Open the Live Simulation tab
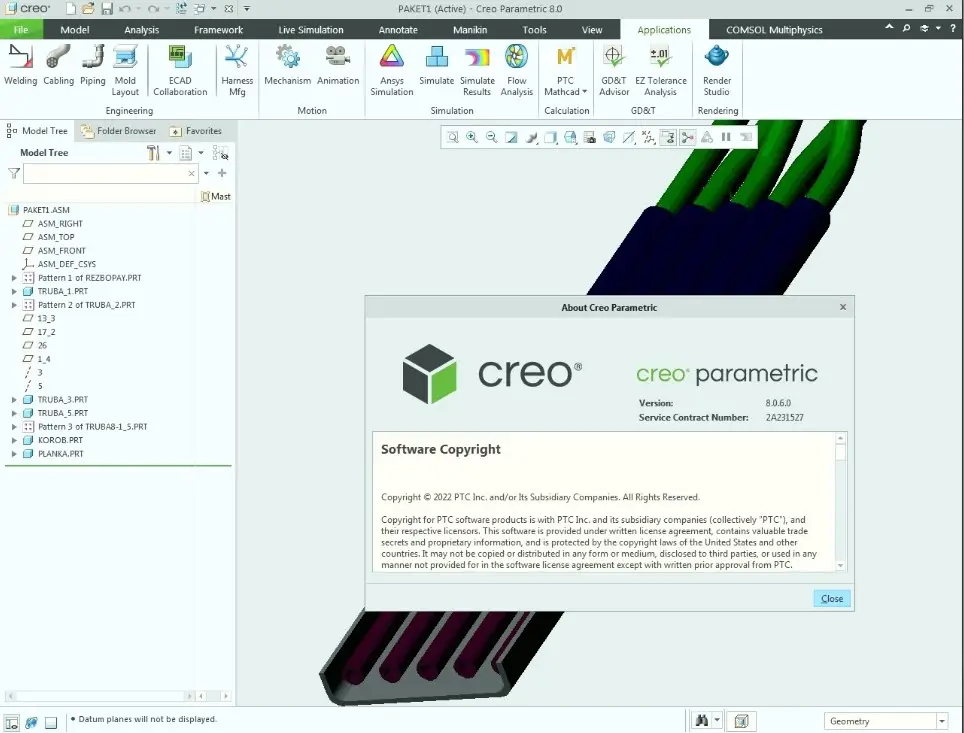The height and width of the screenshot is (733, 964). coord(310,30)
